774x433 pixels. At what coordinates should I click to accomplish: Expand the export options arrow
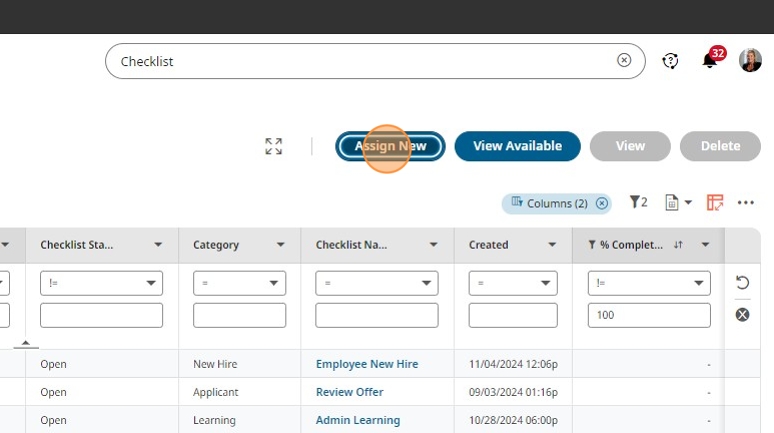(x=688, y=202)
